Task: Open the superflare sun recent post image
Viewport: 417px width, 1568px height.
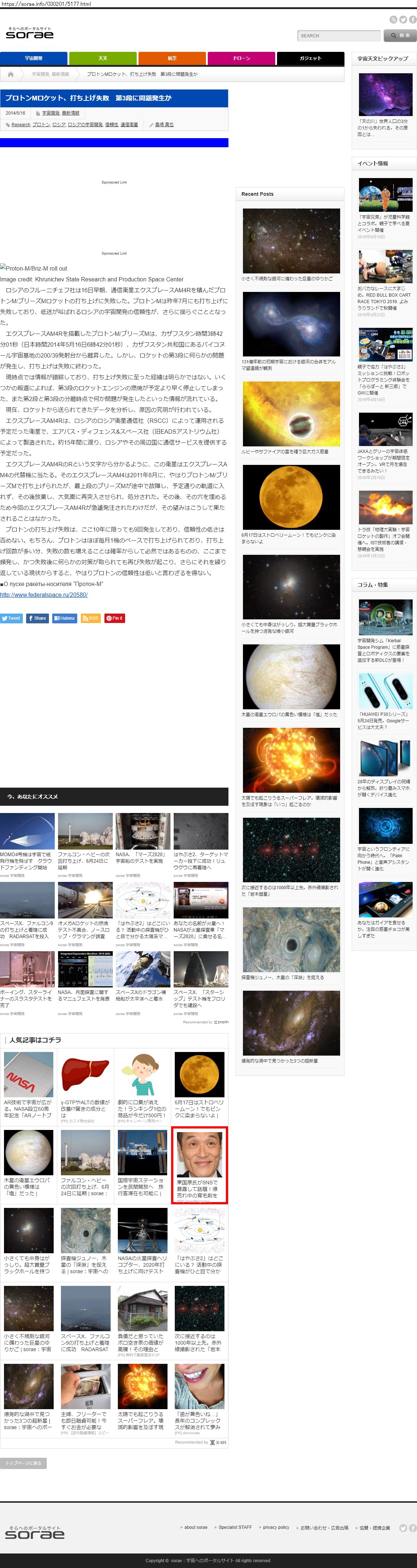Action: pyautogui.click(x=291, y=760)
